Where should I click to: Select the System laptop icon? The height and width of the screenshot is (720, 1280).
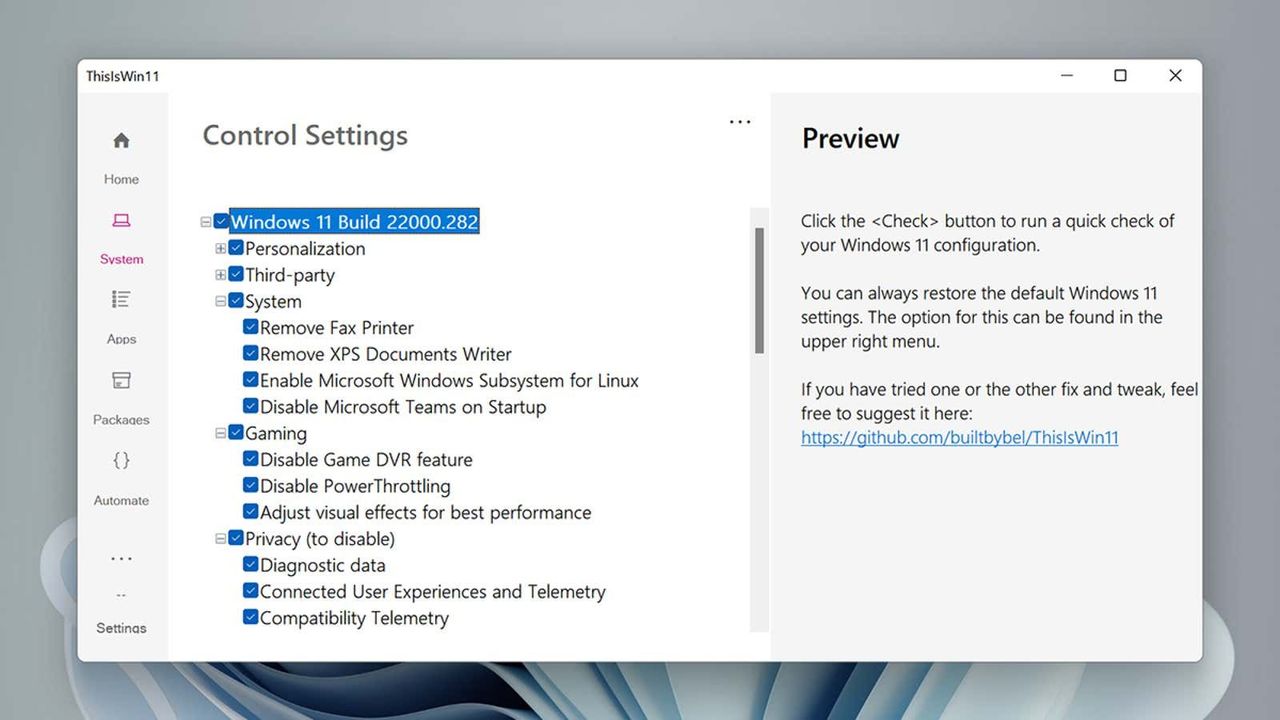121,221
